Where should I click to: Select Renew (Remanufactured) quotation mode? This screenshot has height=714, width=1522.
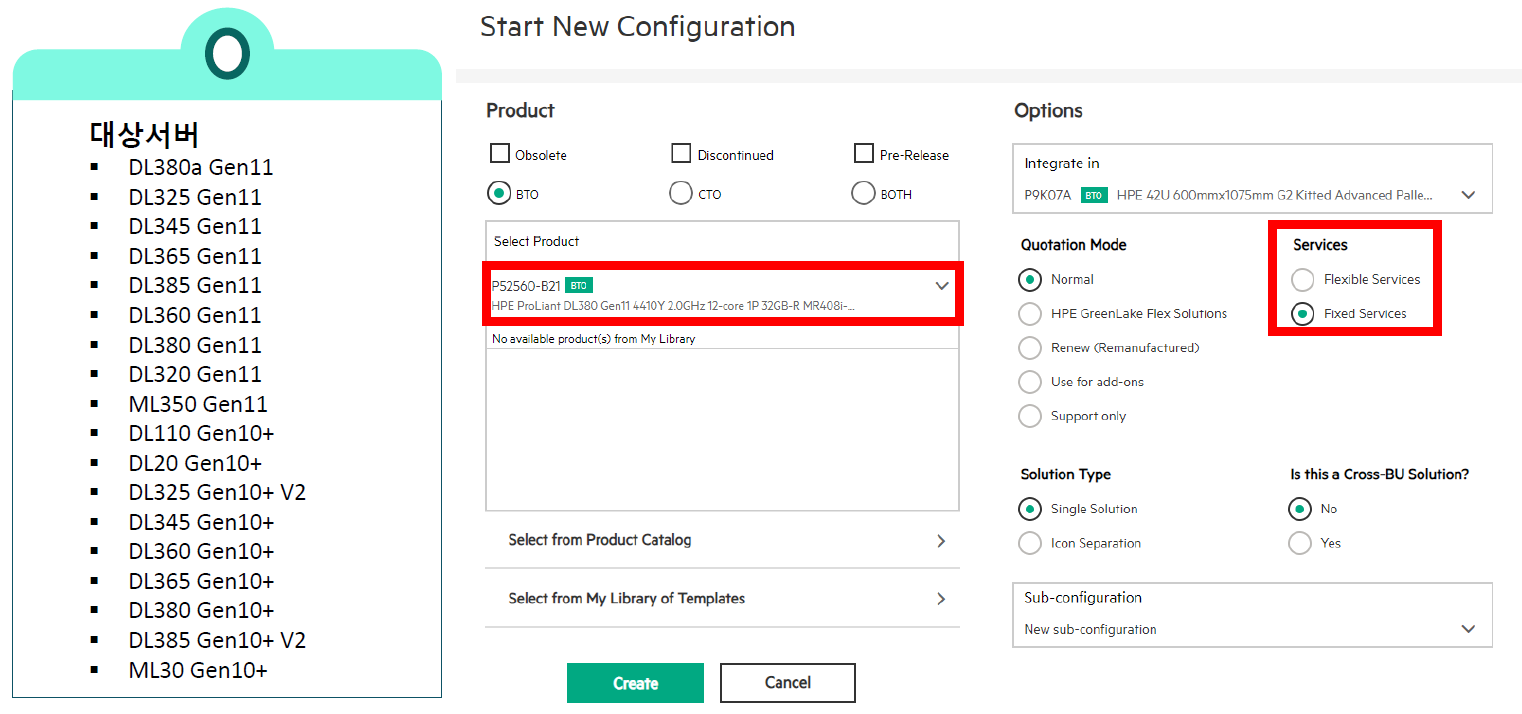[x=1030, y=348]
